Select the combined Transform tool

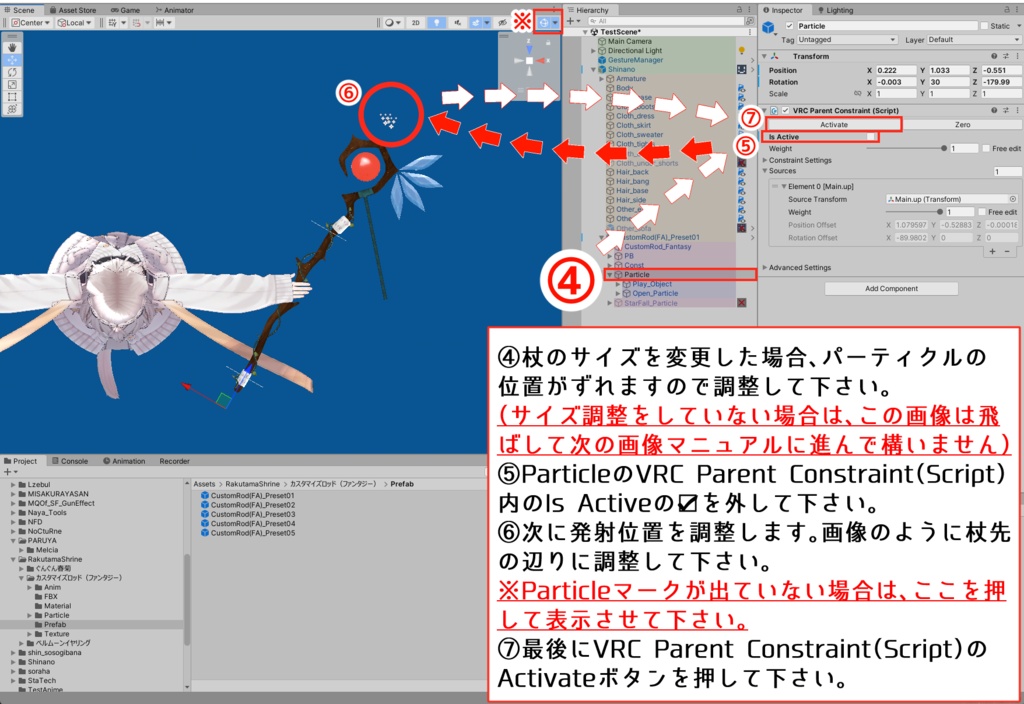12,110
